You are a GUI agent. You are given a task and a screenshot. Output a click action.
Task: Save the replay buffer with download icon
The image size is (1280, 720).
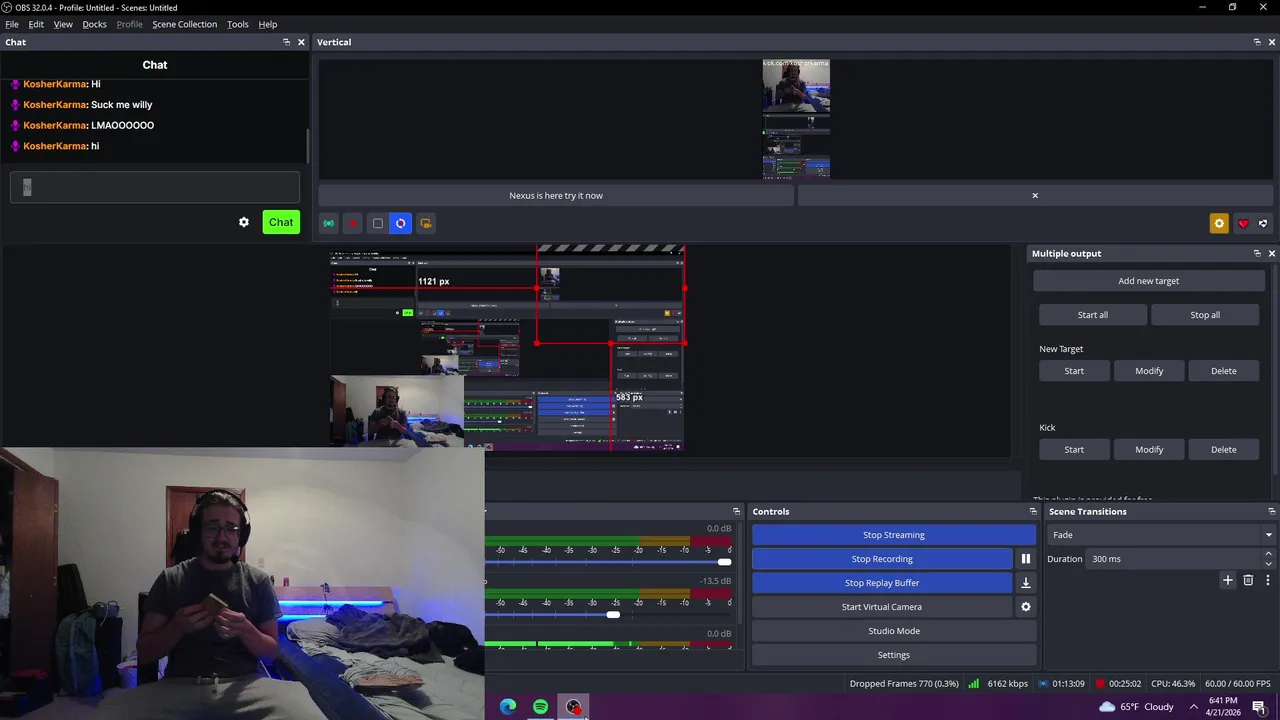tap(1025, 583)
